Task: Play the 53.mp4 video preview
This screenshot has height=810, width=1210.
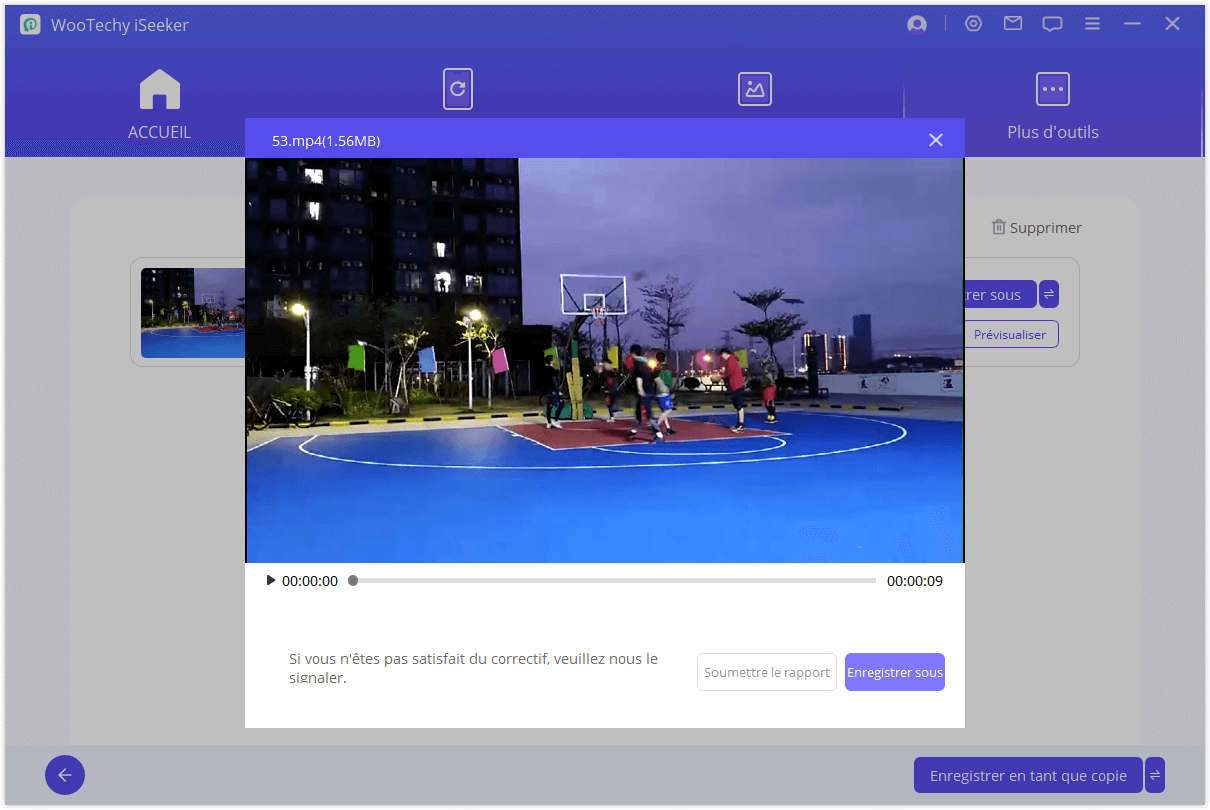Action: coord(271,580)
